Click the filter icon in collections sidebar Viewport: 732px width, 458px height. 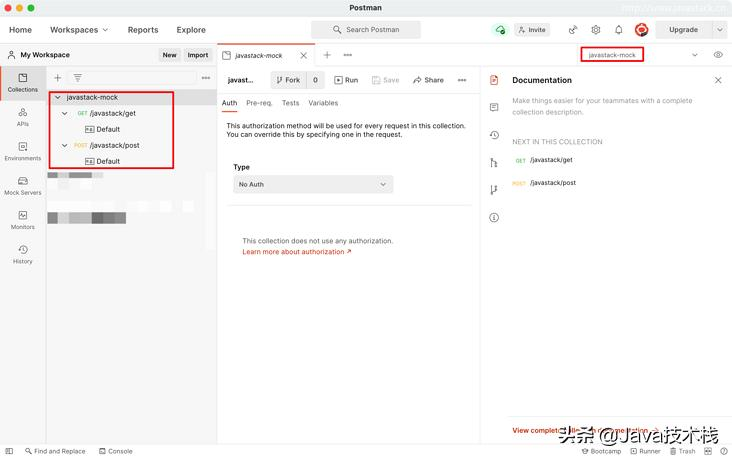(77, 78)
